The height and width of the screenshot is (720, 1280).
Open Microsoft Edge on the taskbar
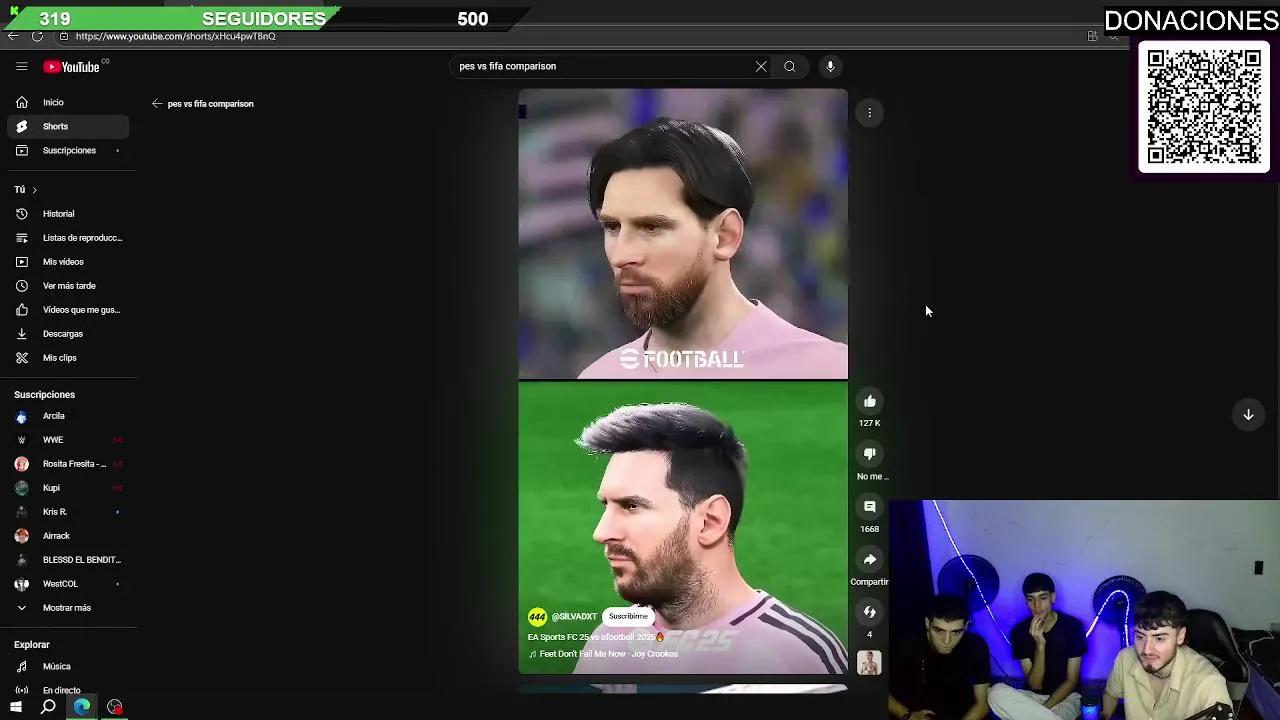(x=82, y=707)
